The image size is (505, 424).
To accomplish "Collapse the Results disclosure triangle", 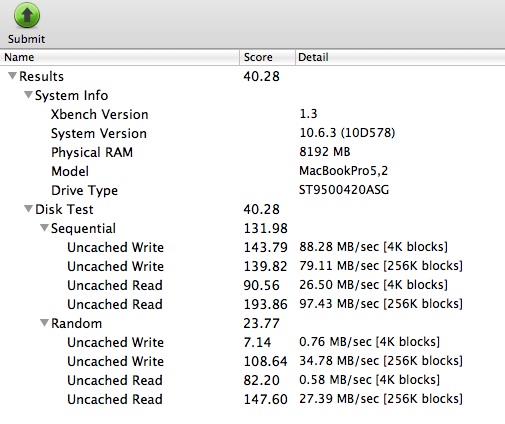I will point(12,76).
